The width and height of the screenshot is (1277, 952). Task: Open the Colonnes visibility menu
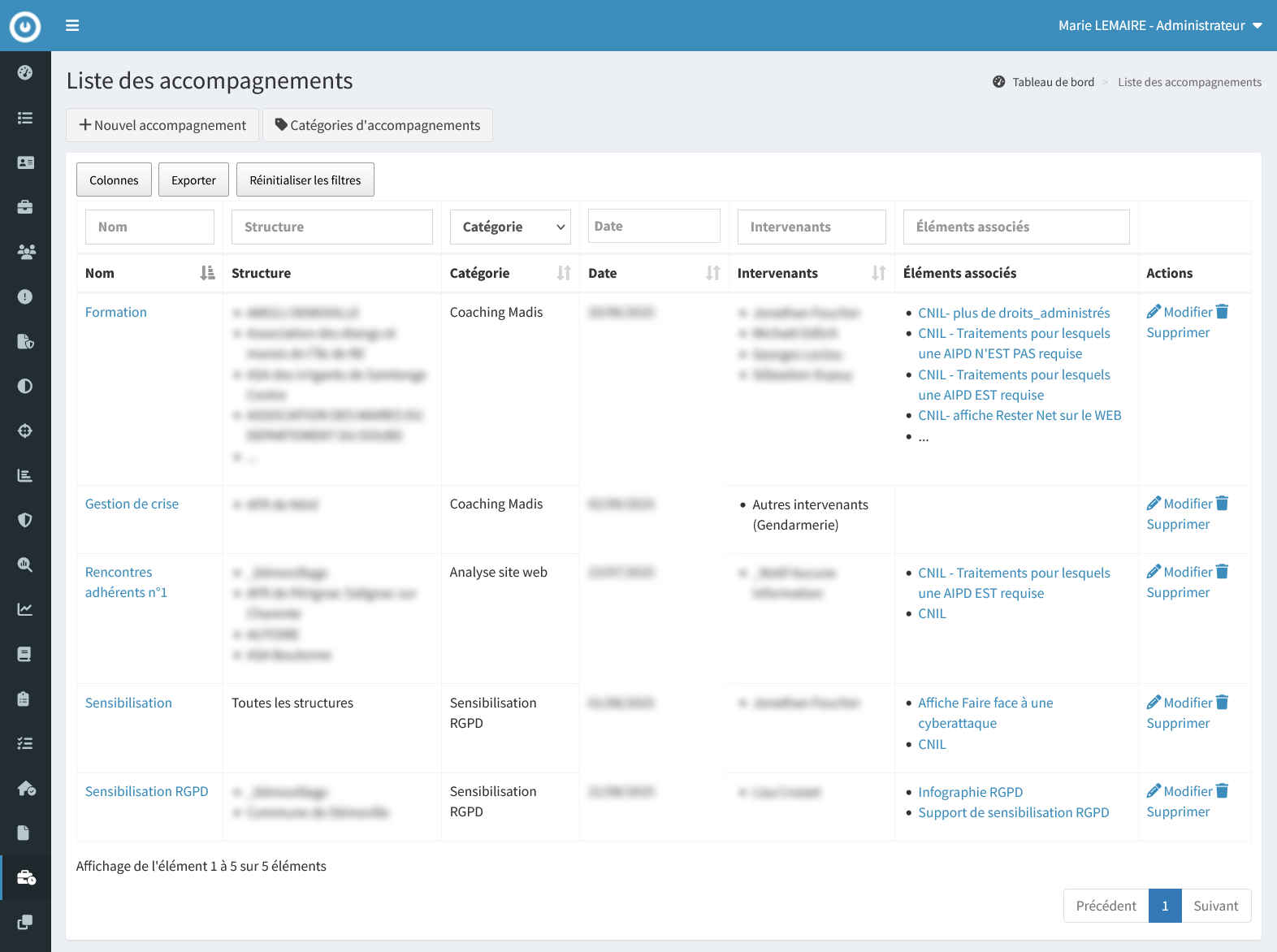coord(114,180)
